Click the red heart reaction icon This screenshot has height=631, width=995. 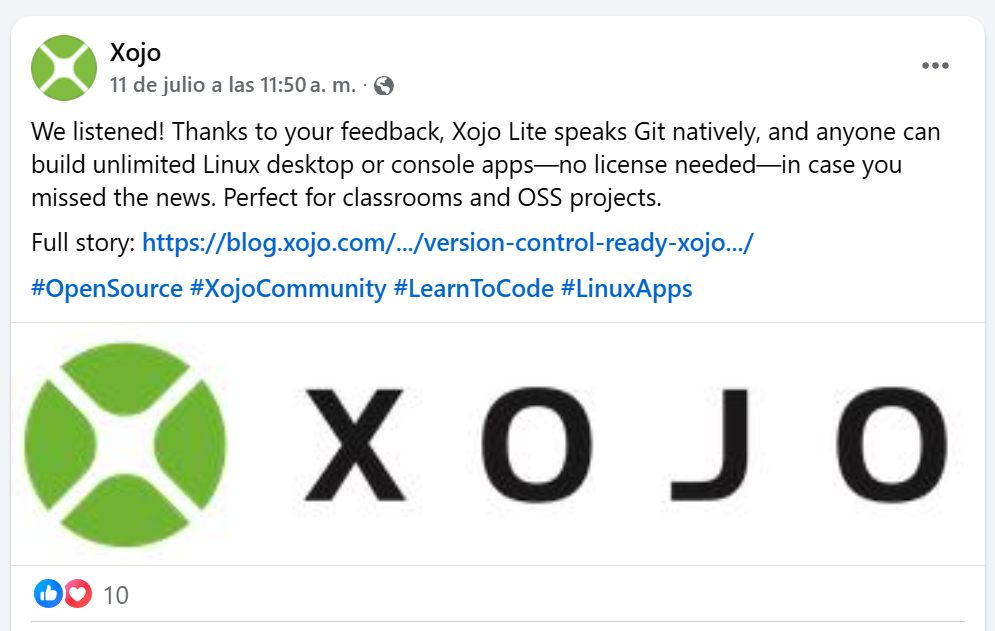point(77,594)
